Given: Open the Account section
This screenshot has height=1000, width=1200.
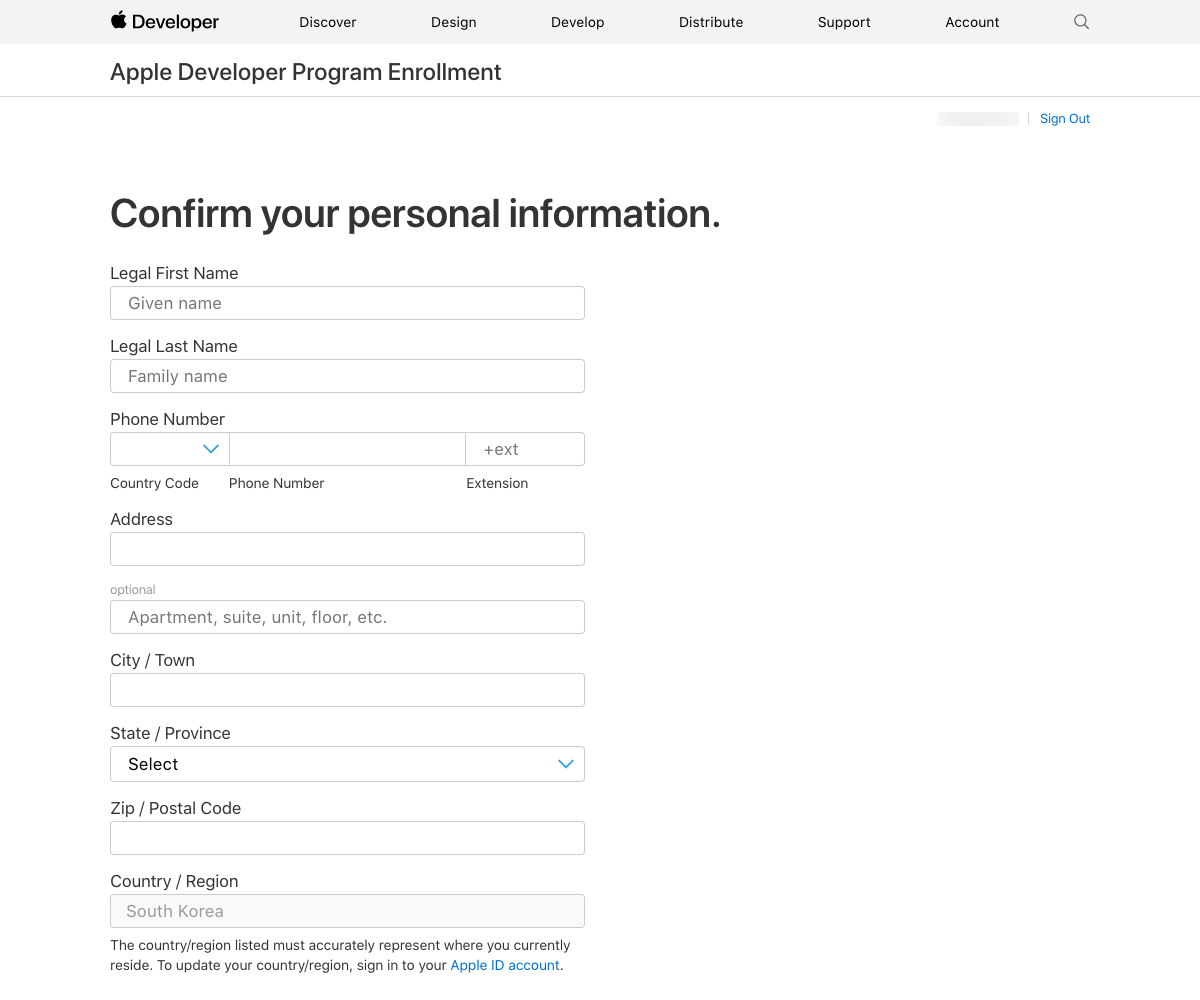Looking at the screenshot, I should [972, 22].
